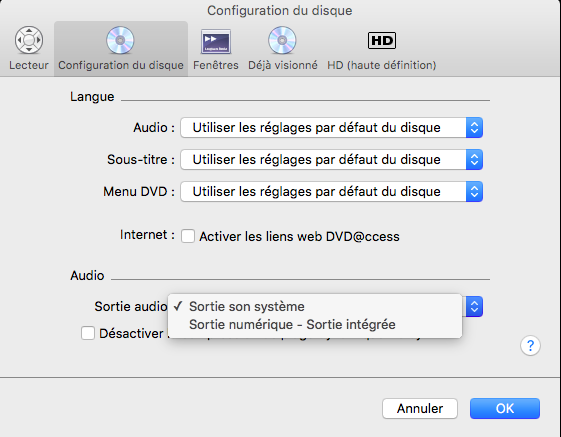Click the Déjà visionné tab label
Image resolution: width=561 pixels, height=437 pixels.
(x=283, y=65)
